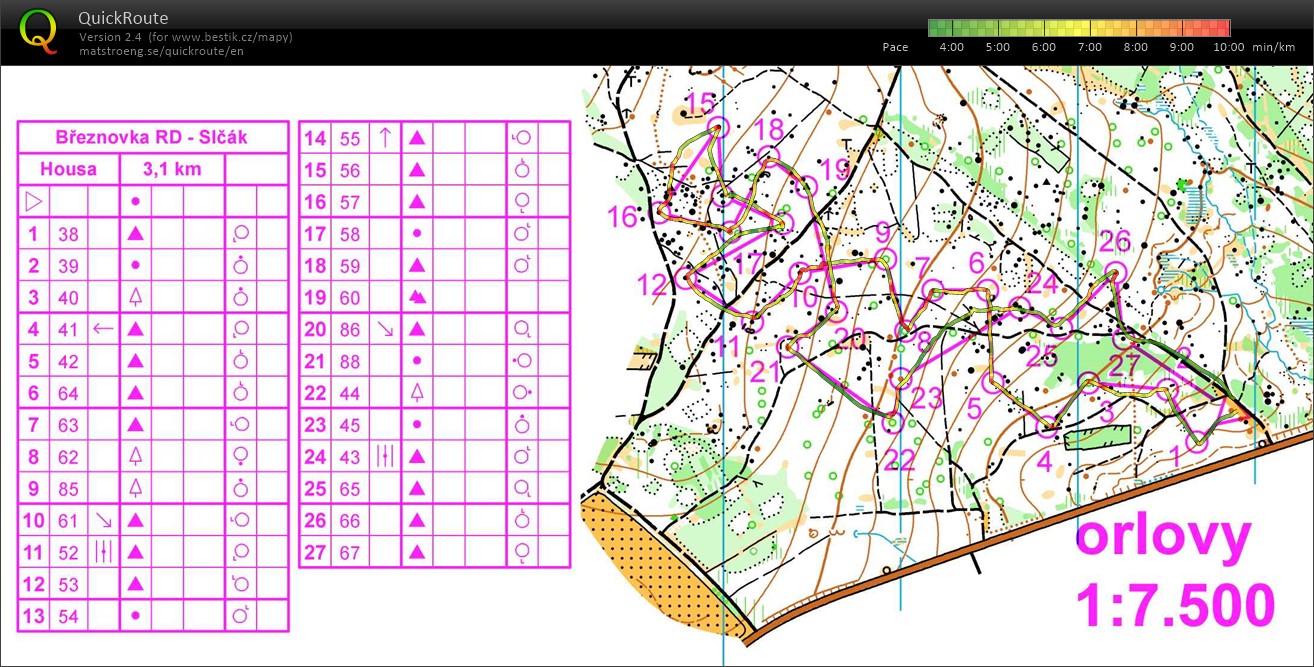
Task: Click control code 38 in the table
Action: point(68,234)
